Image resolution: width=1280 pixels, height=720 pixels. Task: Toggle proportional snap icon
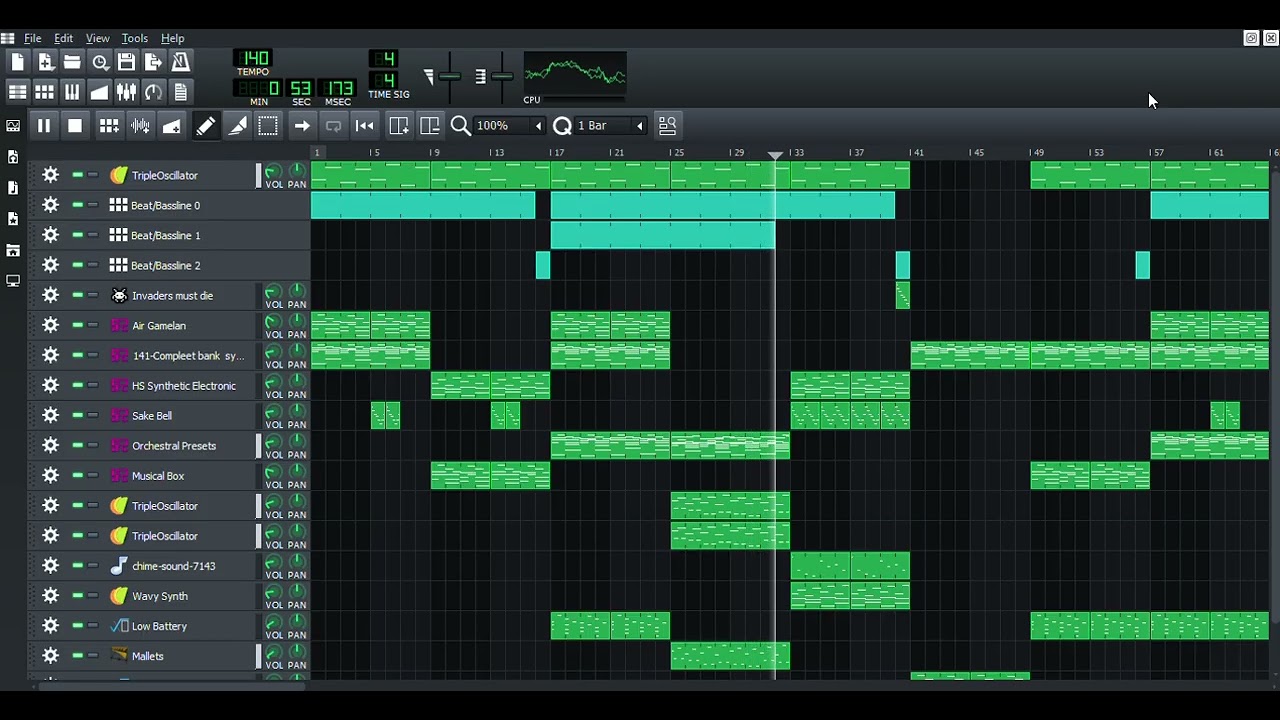(x=667, y=125)
